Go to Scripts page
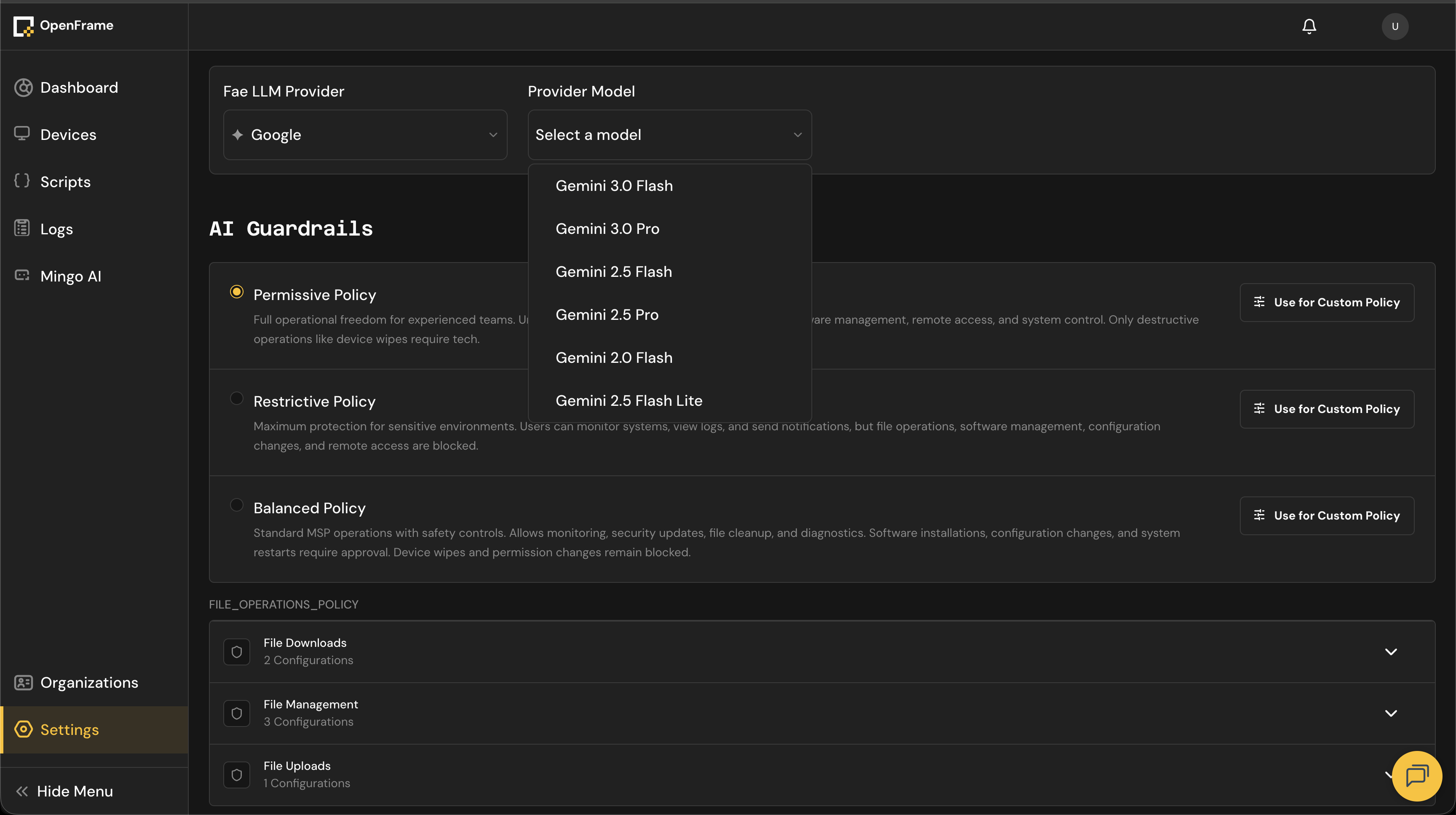The width and height of the screenshot is (1456, 815). click(x=94, y=182)
